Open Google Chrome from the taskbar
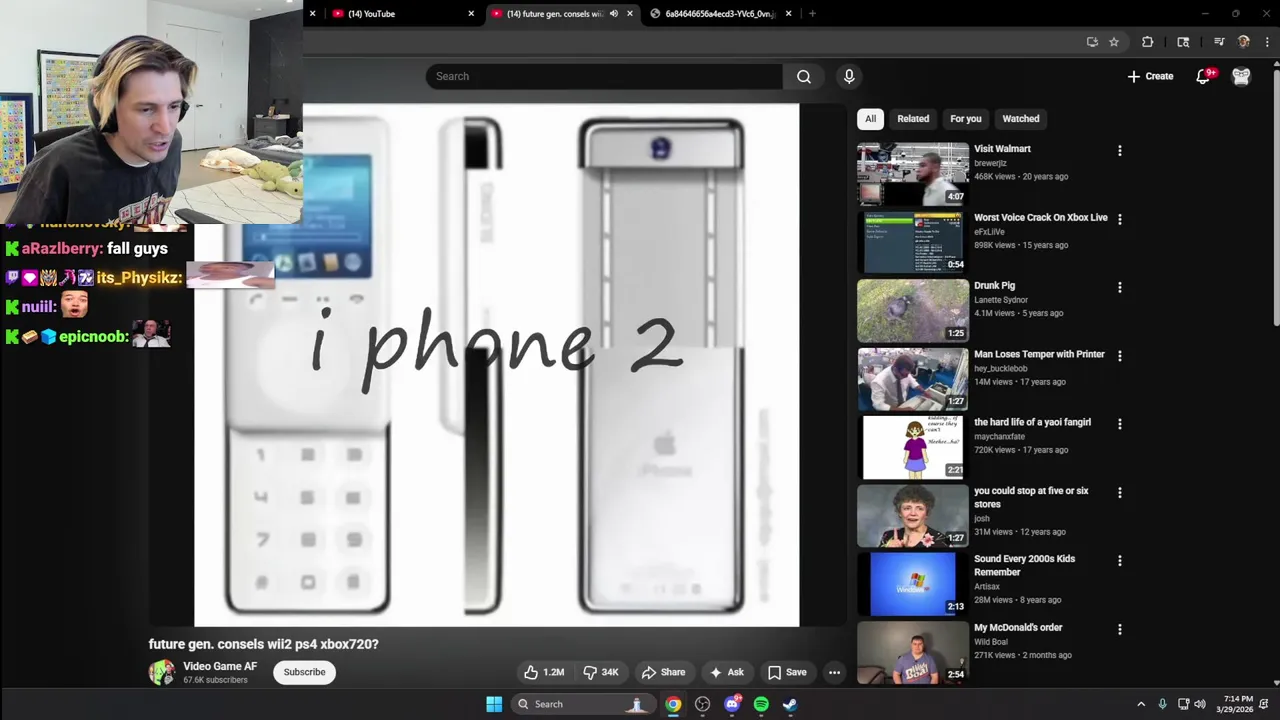Image resolution: width=1280 pixels, height=720 pixels. click(x=674, y=704)
